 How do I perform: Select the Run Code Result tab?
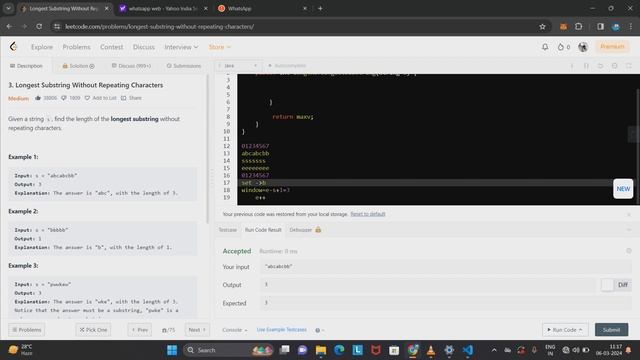coord(263,230)
